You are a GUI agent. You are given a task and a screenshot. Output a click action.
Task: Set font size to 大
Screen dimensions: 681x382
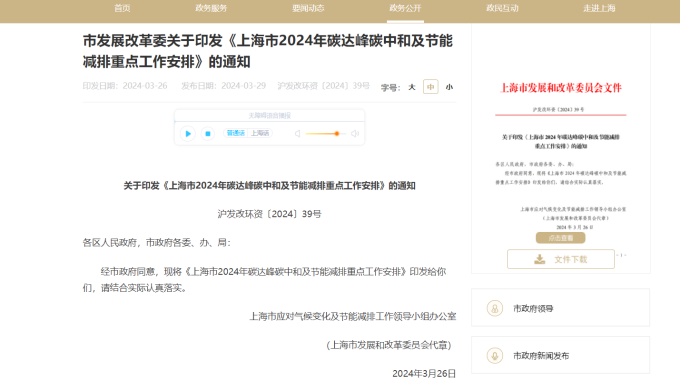tap(412, 87)
